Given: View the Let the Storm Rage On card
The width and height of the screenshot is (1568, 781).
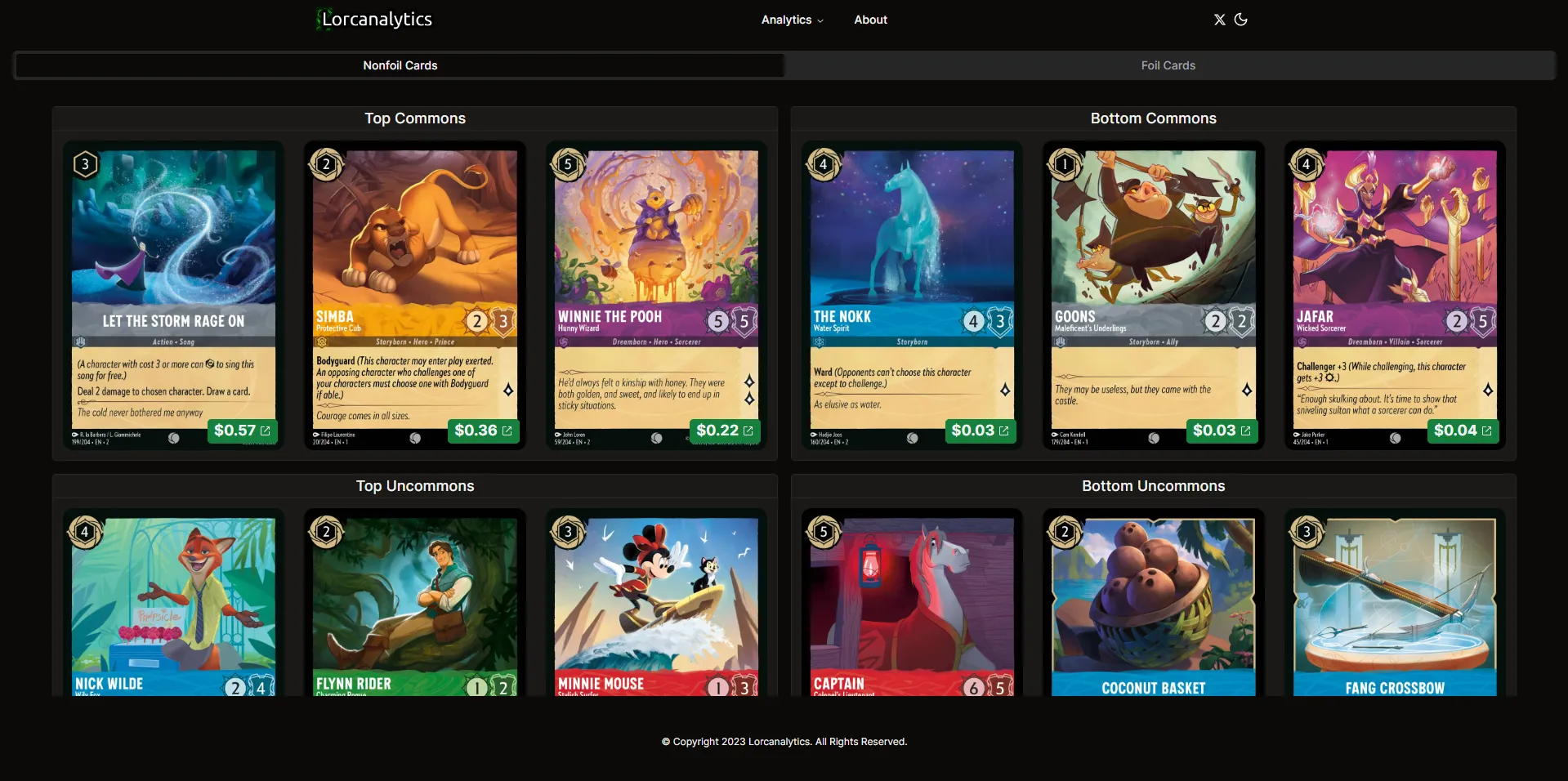Looking at the screenshot, I should click(x=173, y=297).
